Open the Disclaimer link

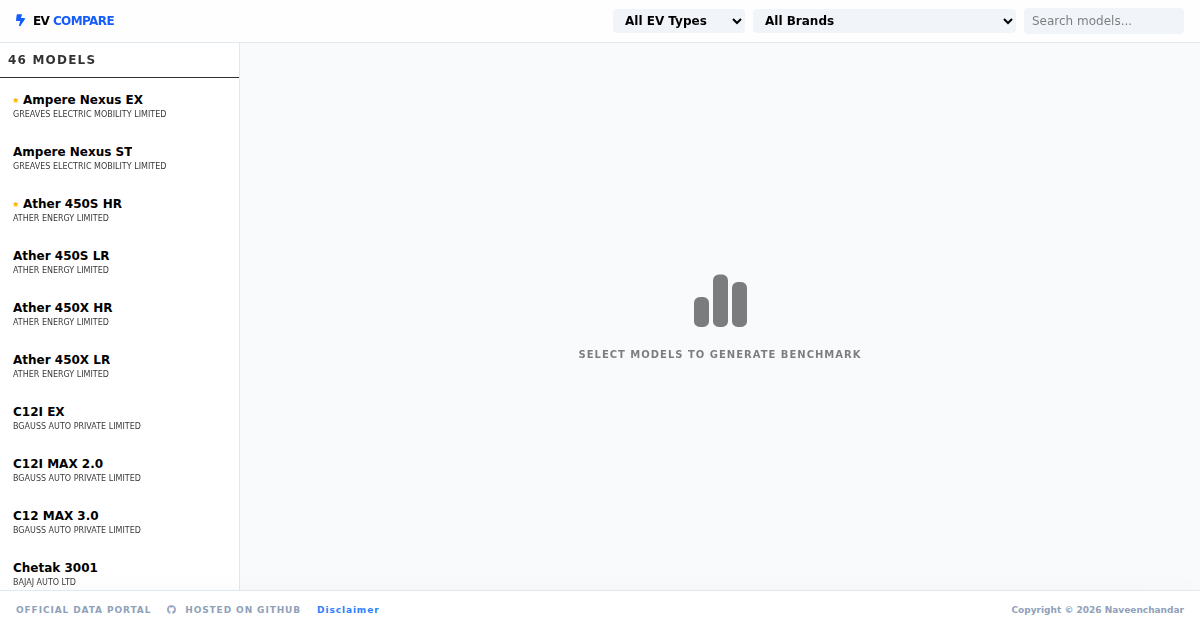(348, 610)
